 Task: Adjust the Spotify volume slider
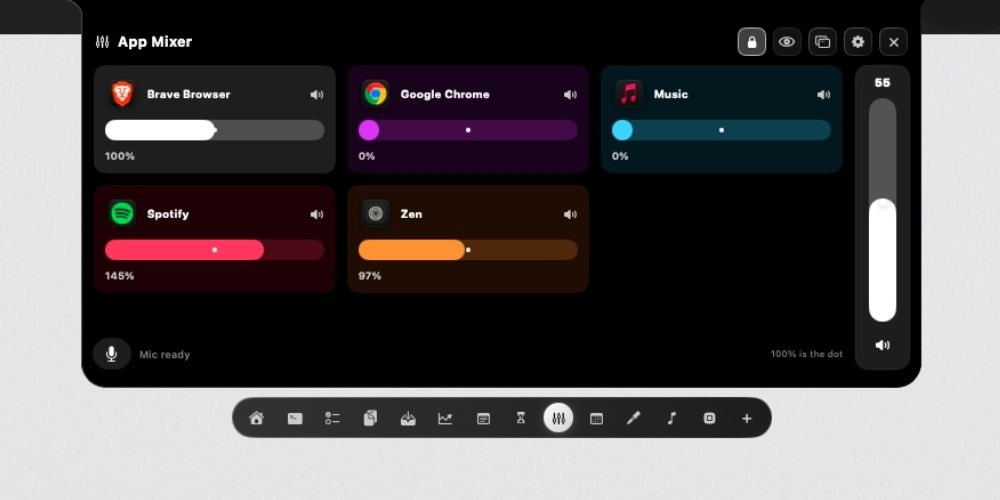coord(214,250)
